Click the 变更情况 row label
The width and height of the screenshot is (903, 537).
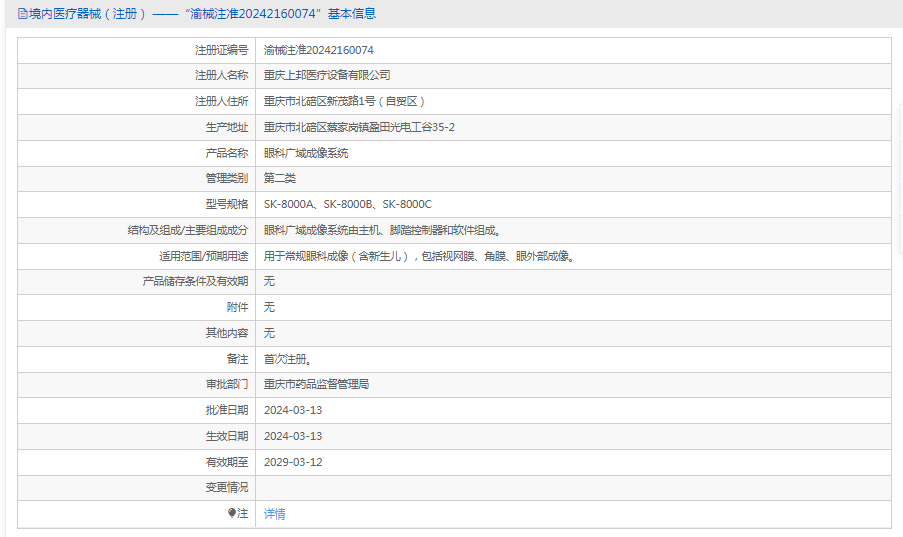[226, 488]
